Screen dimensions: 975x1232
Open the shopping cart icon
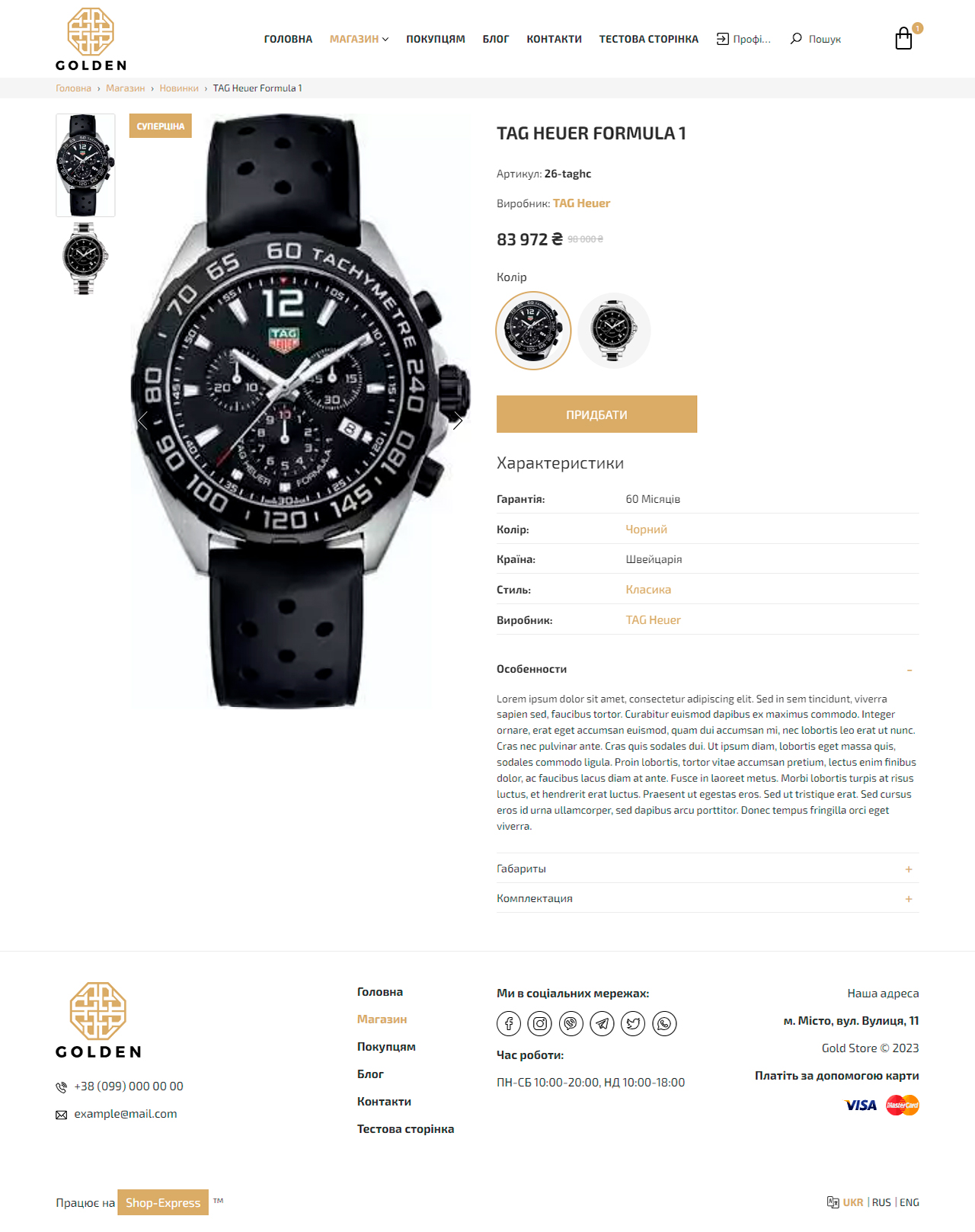903,39
